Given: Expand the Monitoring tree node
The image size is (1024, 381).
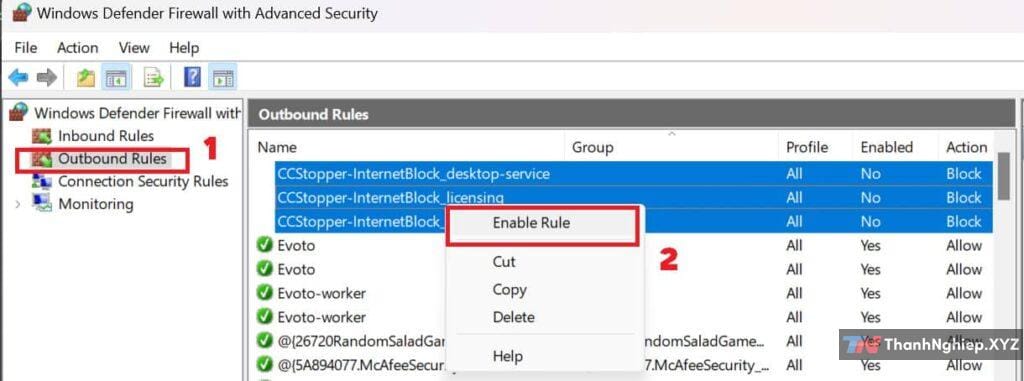Looking at the screenshot, I should 18,204.
